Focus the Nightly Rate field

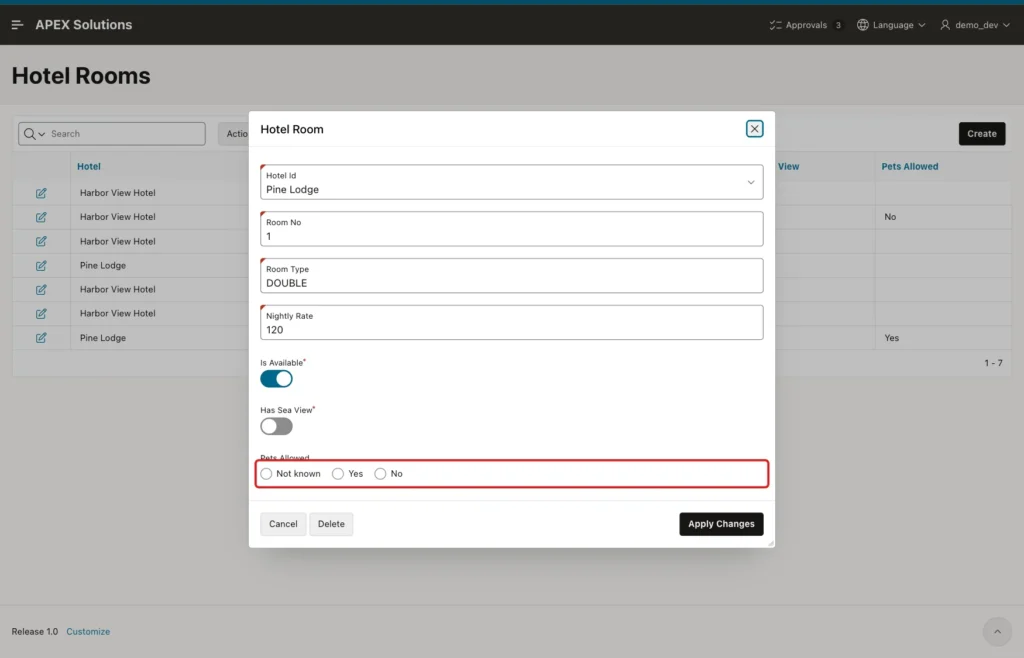511,322
